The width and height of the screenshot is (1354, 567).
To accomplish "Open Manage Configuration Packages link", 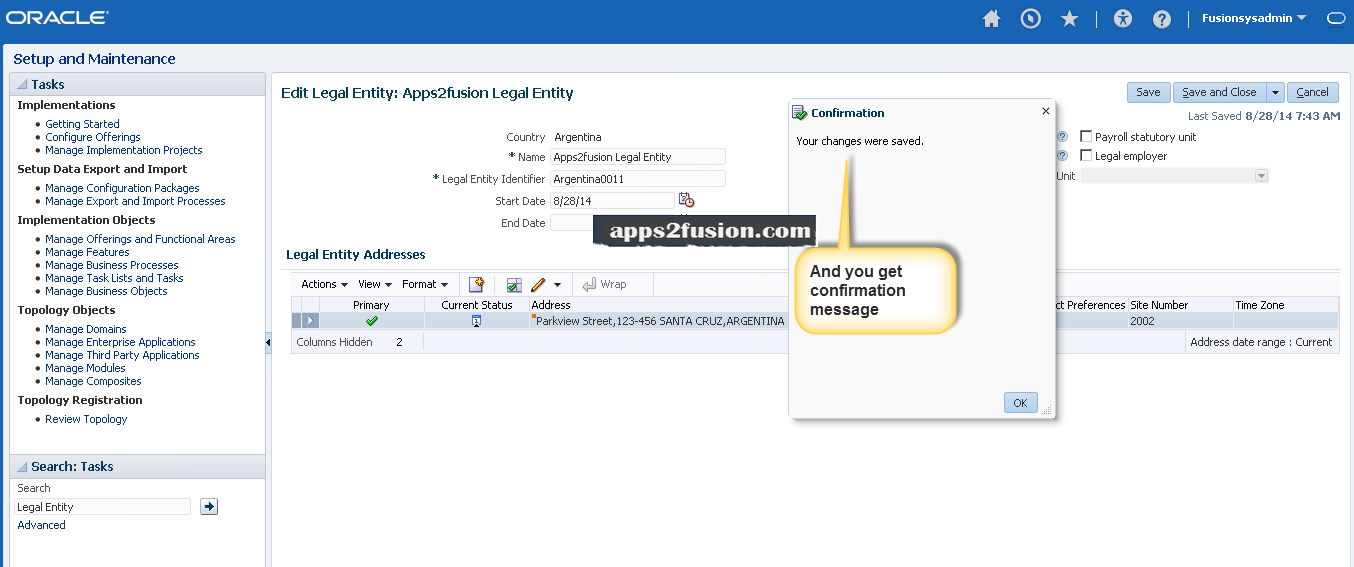I will pyautogui.click(x=122, y=188).
